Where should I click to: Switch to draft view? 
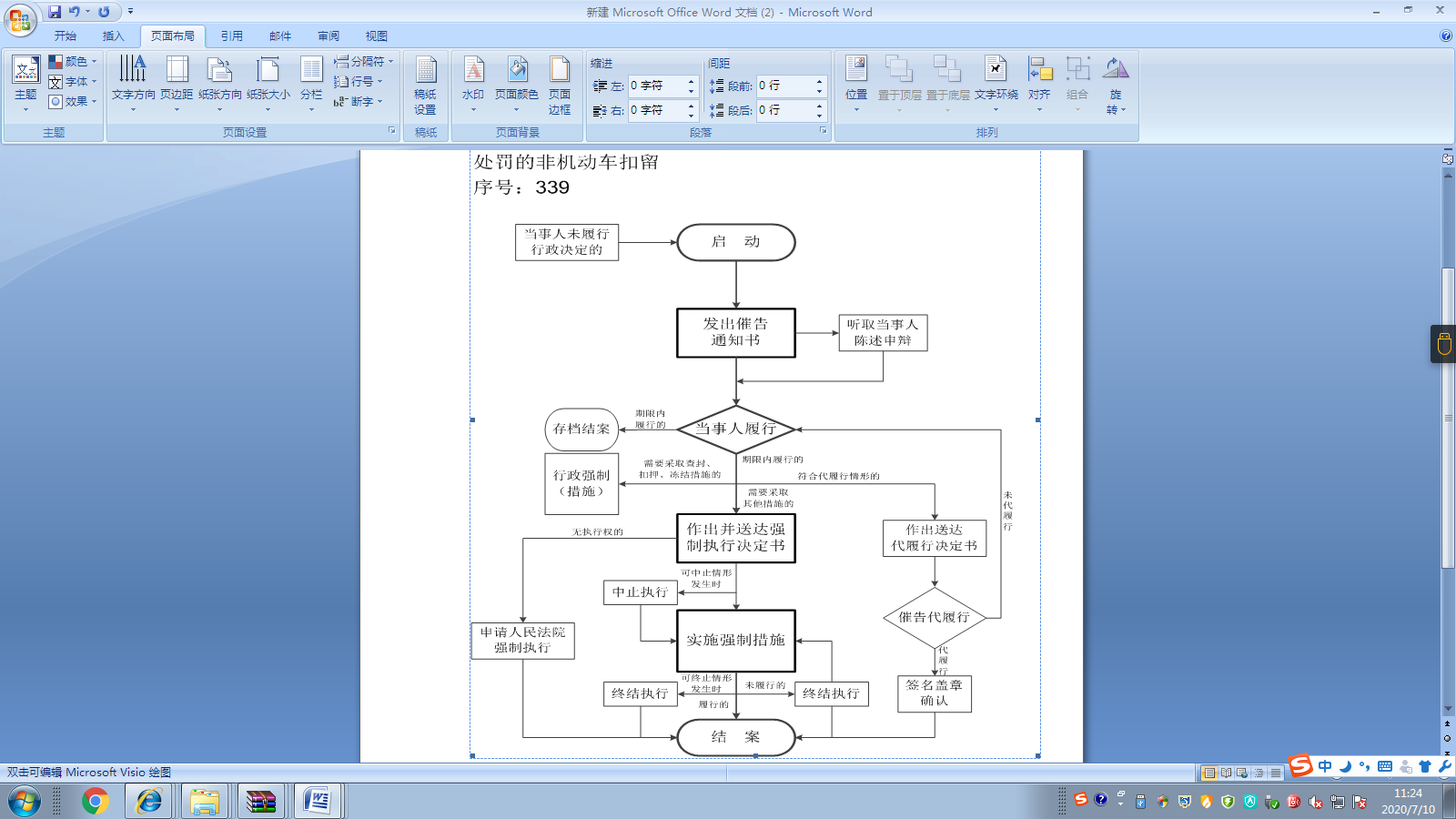1276,773
